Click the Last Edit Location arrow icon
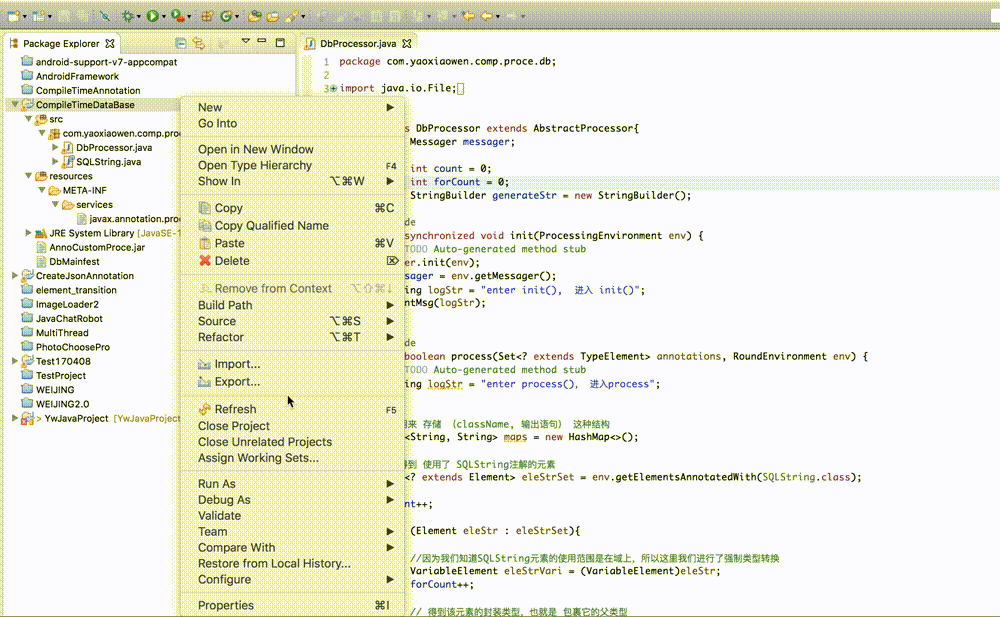This screenshot has height=617, width=1000. (467, 15)
